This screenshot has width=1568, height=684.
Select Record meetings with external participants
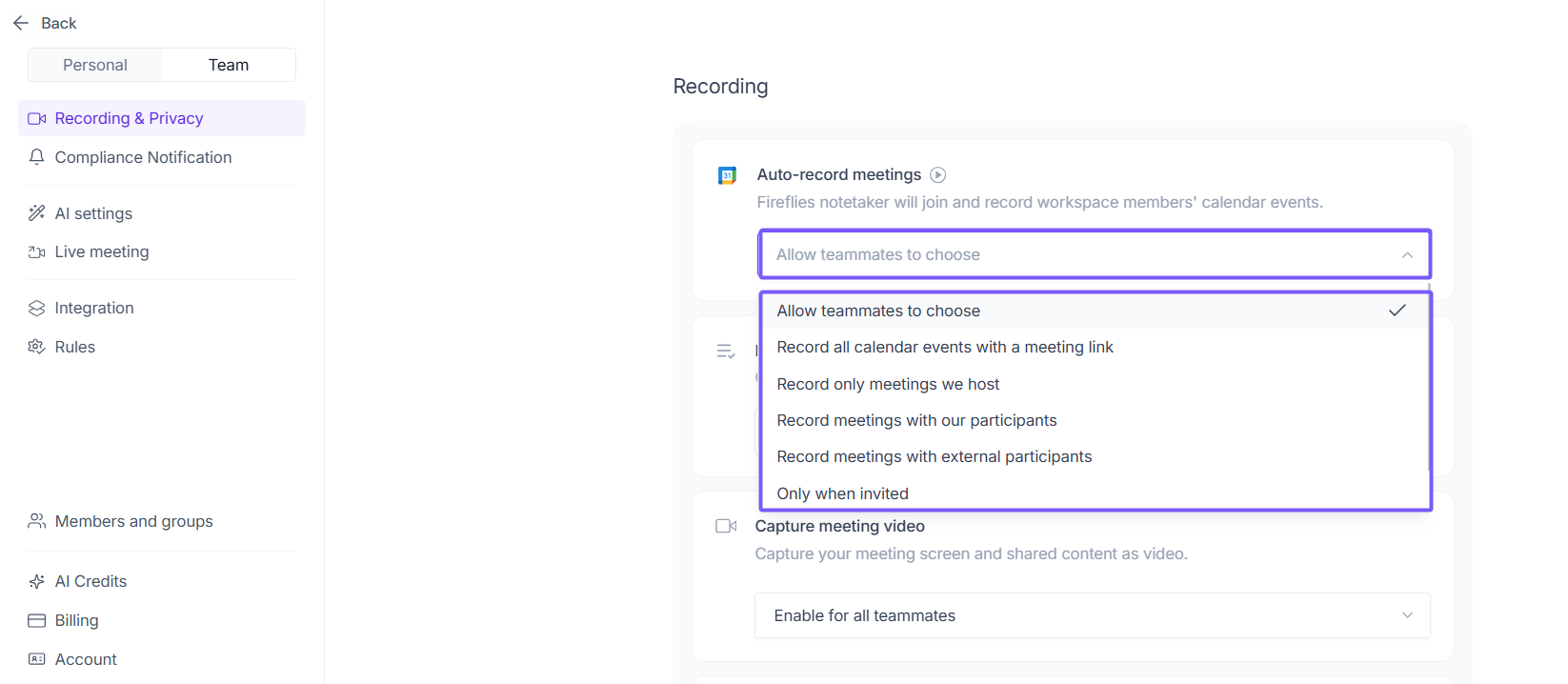pyautogui.click(x=934, y=456)
